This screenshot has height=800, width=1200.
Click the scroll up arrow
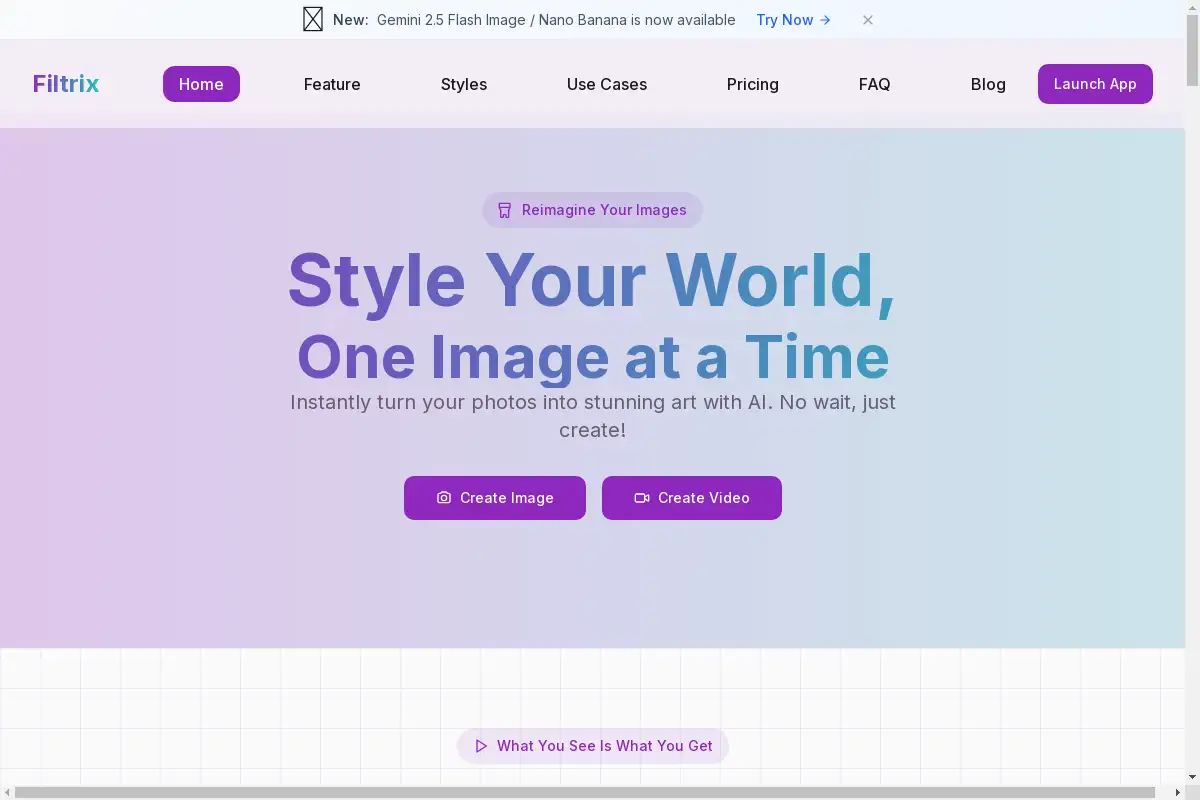1192,6
